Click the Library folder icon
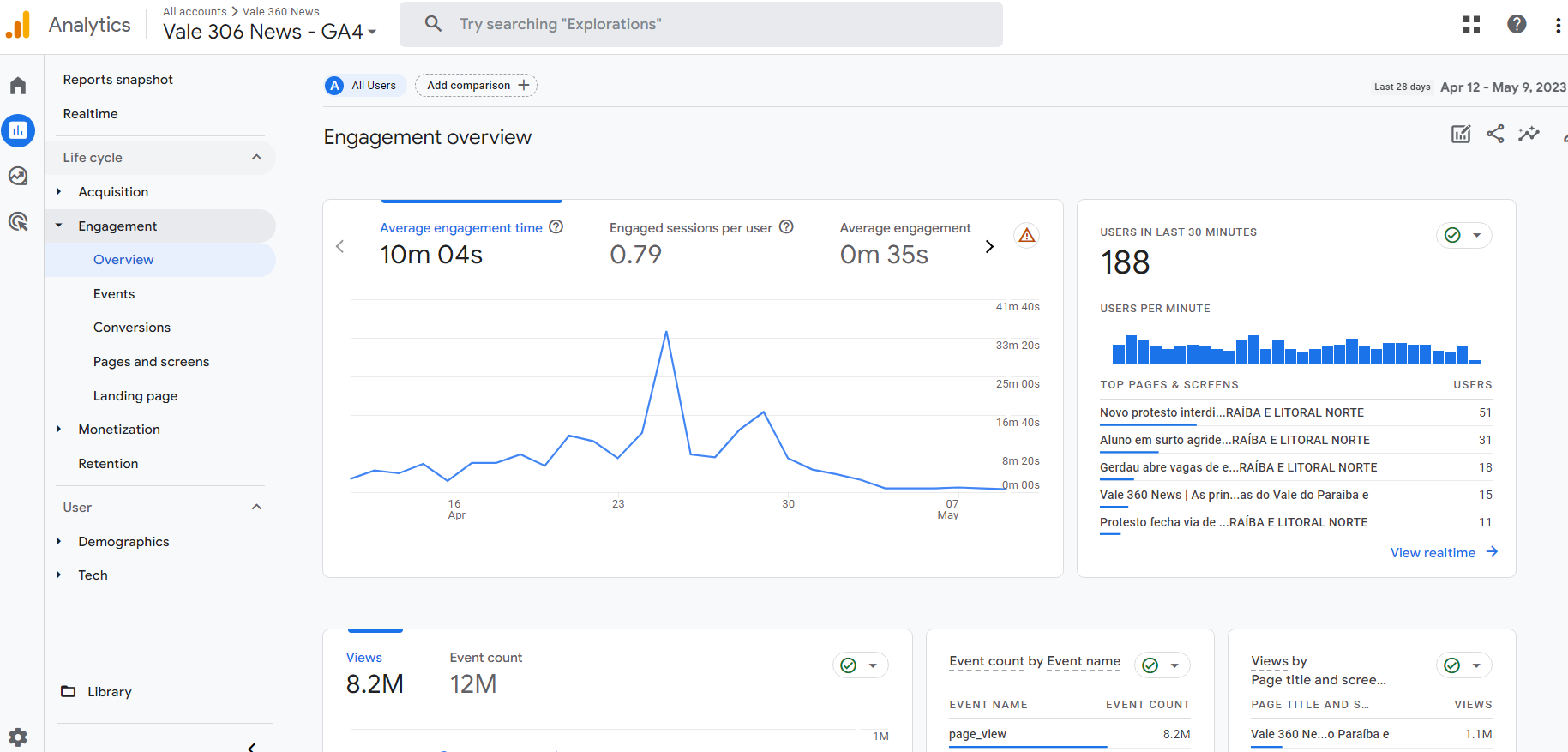This screenshot has height=752, width=1568. coord(69,691)
